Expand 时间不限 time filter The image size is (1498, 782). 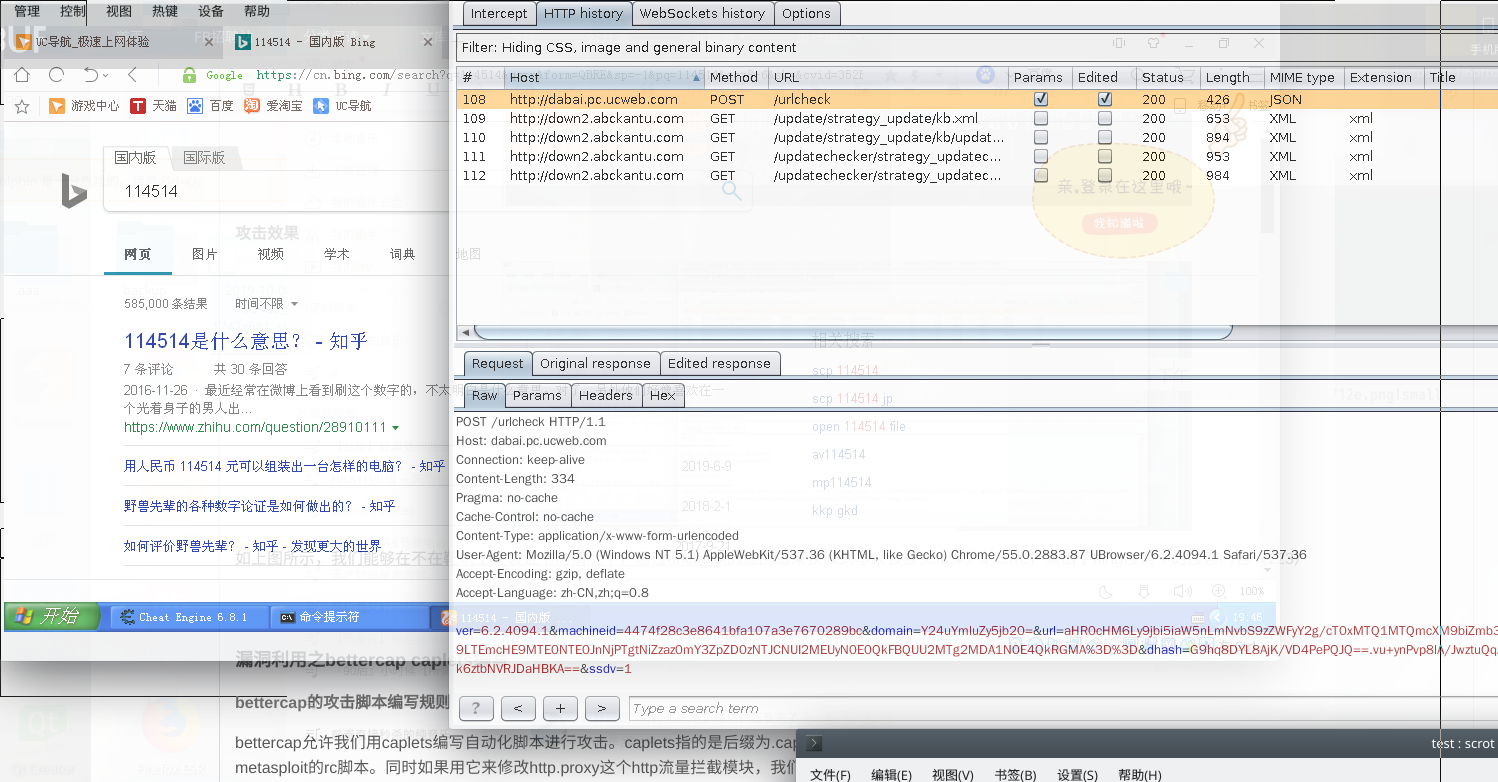pyautogui.click(x=266, y=303)
